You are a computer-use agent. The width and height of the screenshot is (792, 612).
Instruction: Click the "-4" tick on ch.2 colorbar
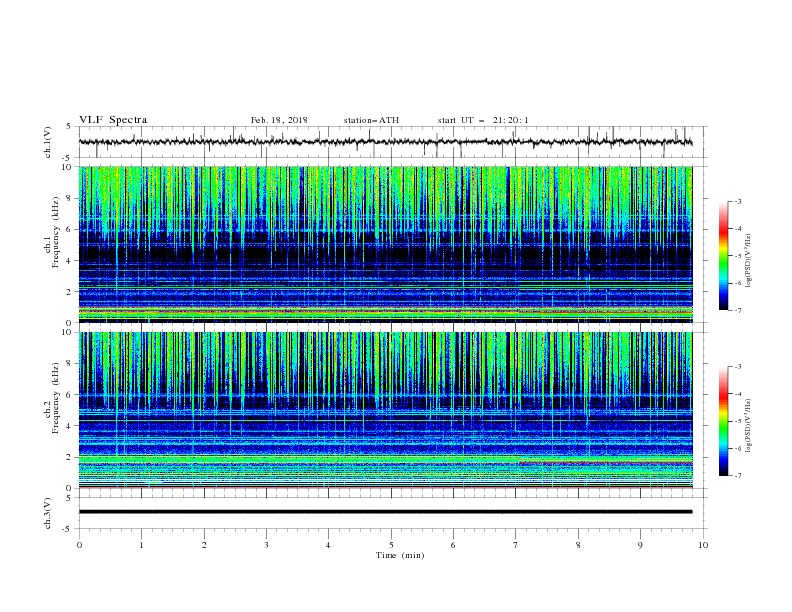tap(738, 394)
